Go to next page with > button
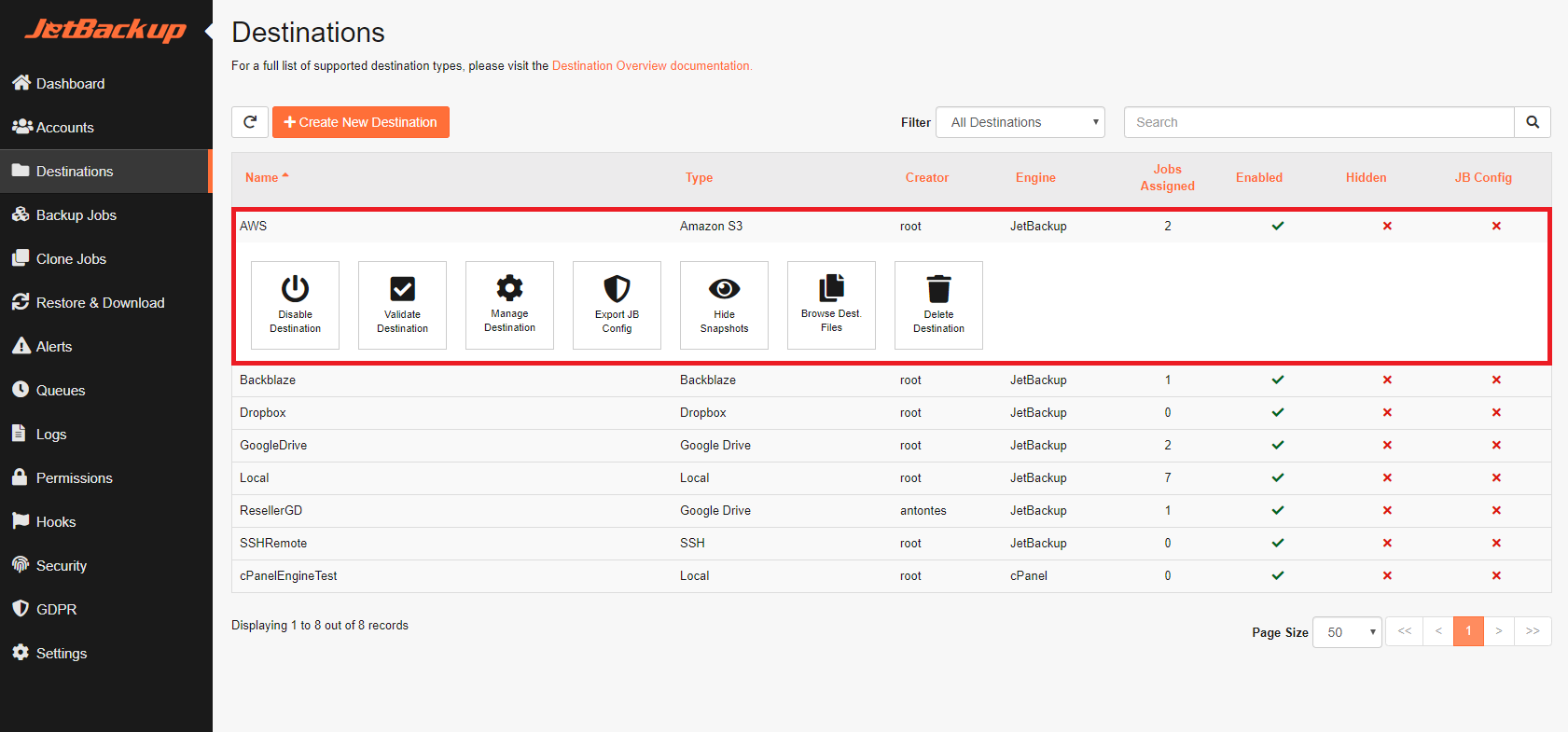 [1499, 631]
